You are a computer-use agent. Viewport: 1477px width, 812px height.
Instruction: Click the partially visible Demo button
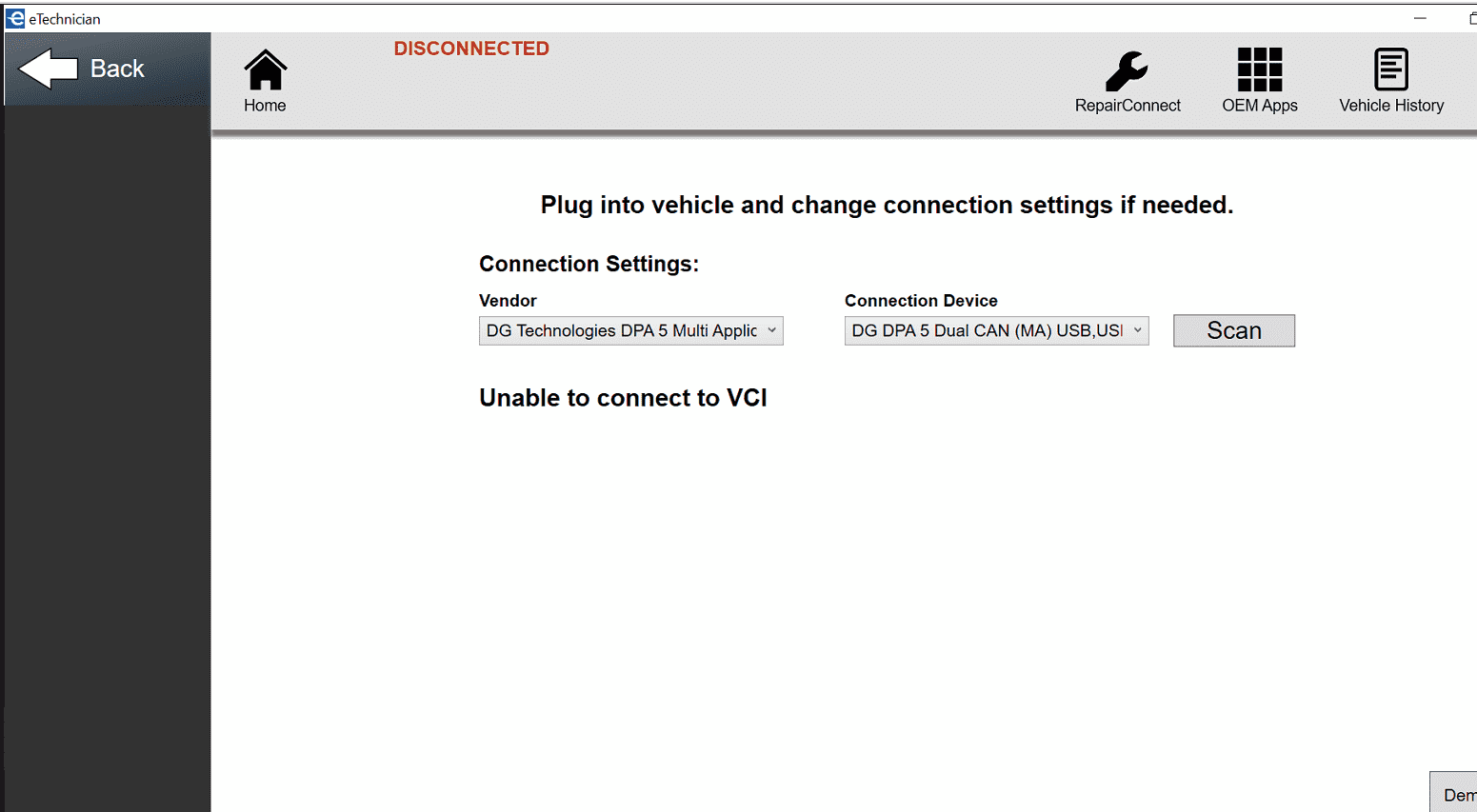pyautogui.click(x=1456, y=794)
